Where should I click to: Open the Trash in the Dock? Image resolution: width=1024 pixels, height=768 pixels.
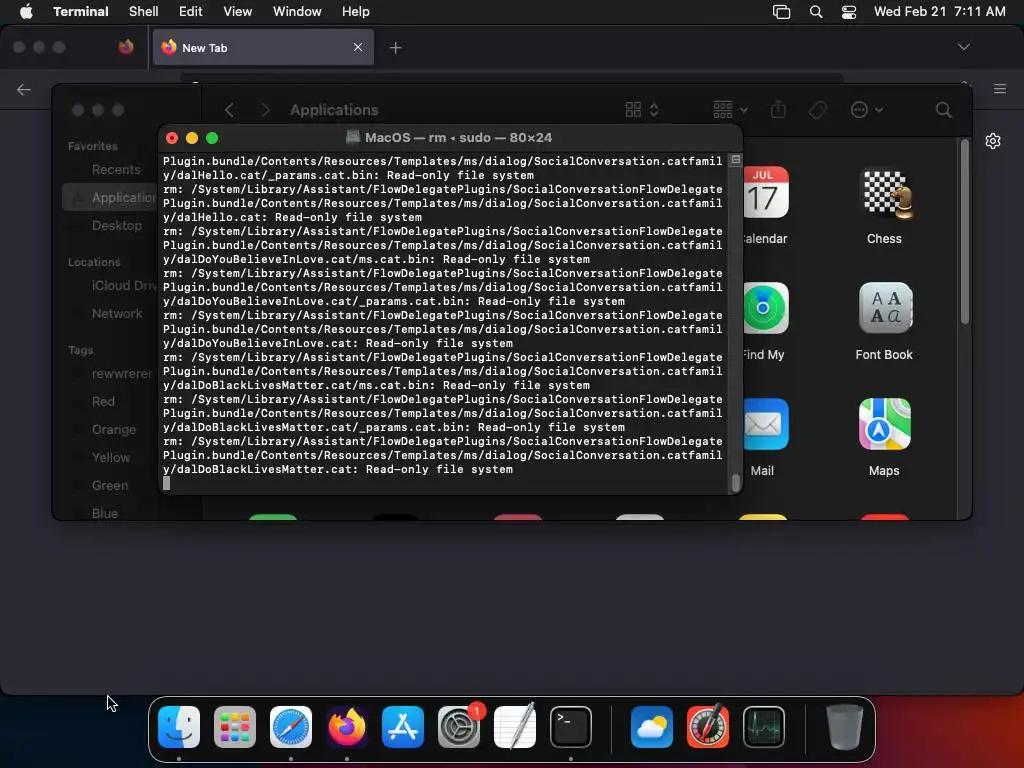point(844,727)
